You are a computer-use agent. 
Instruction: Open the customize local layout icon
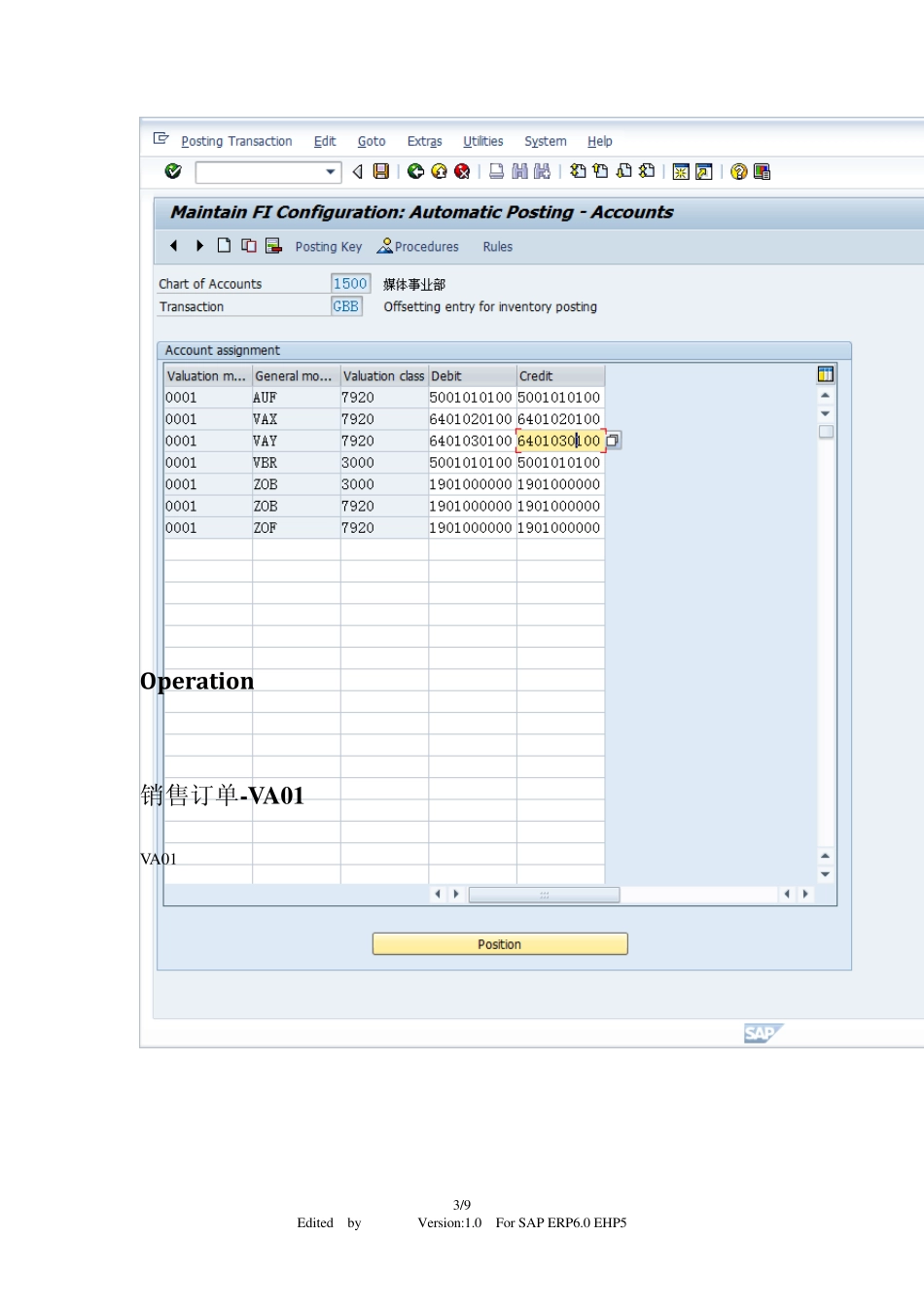pyautogui.click(x=762, y=172)
